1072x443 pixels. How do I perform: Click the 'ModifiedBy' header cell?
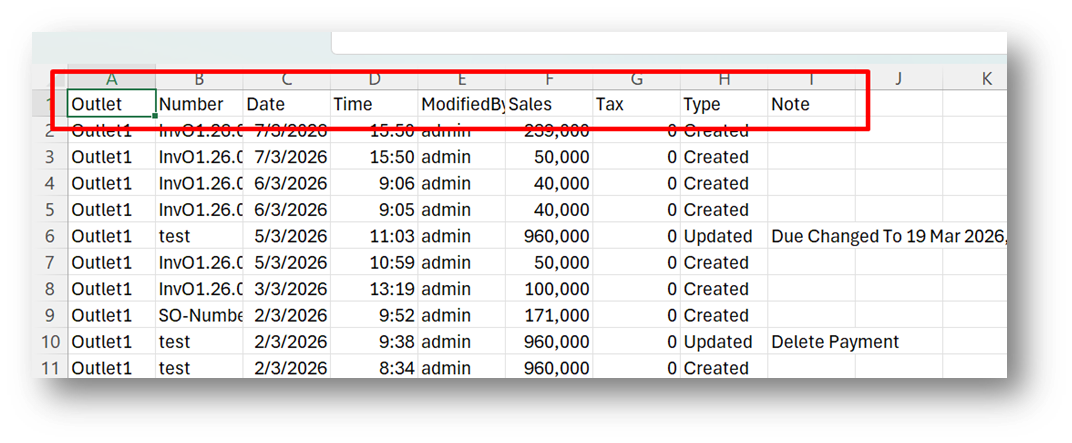(461, 104)
